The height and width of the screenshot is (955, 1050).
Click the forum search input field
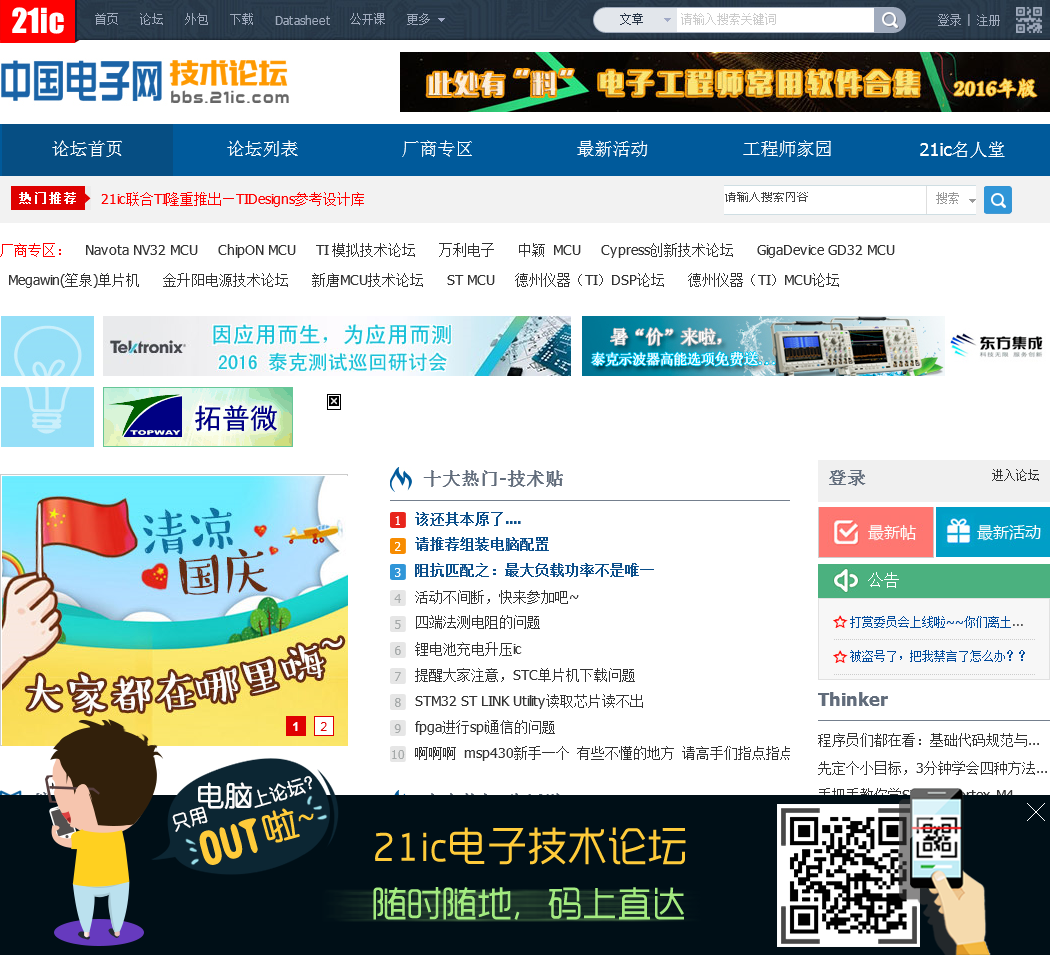(824, 200)
